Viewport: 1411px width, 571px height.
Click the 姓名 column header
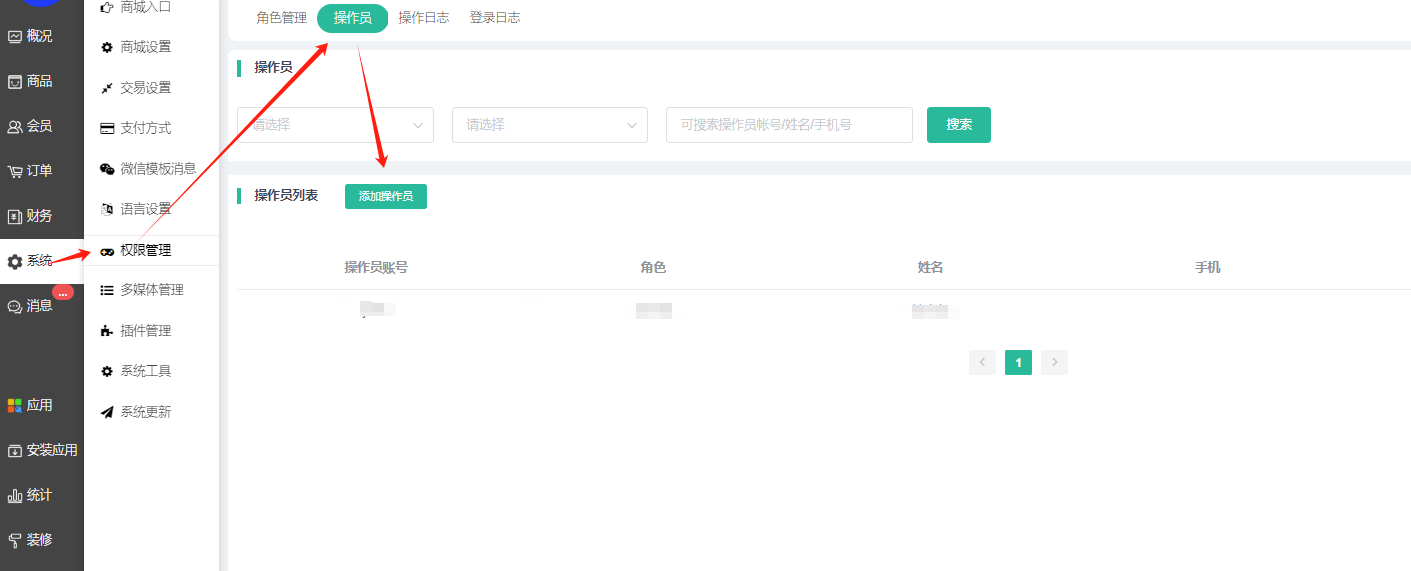(931, 268)
